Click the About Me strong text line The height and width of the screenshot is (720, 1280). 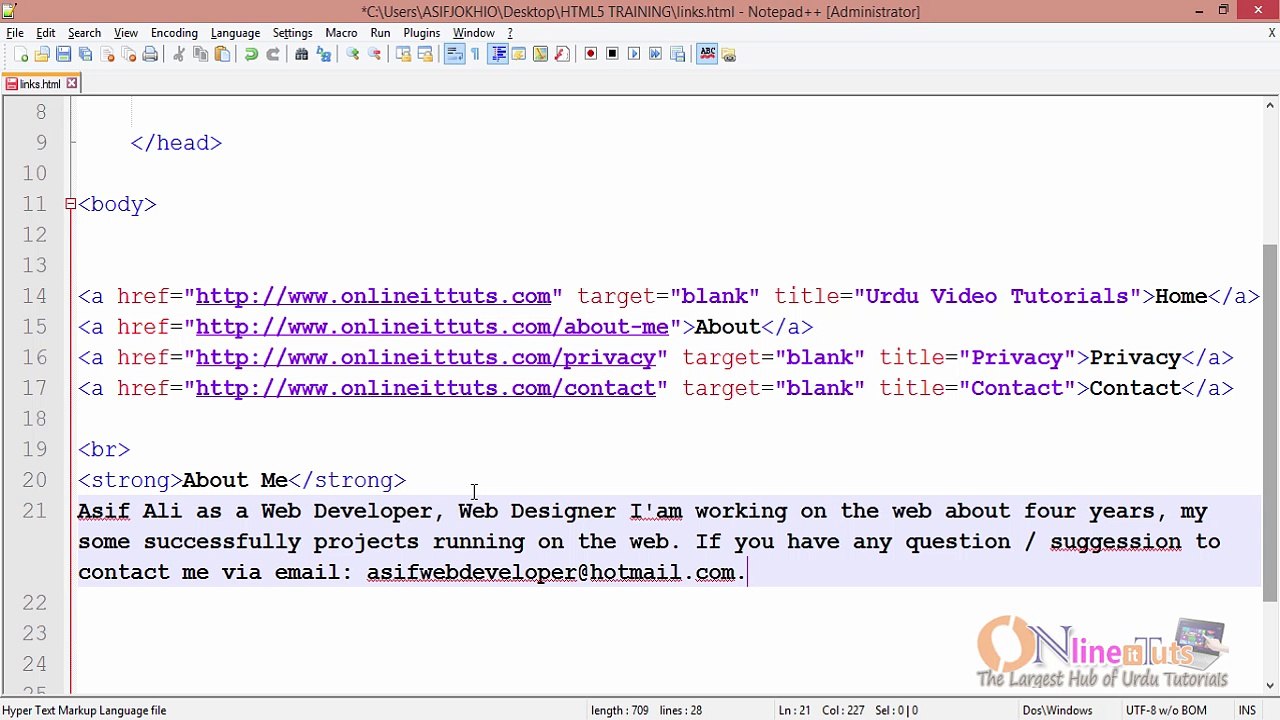coord(241,480)
